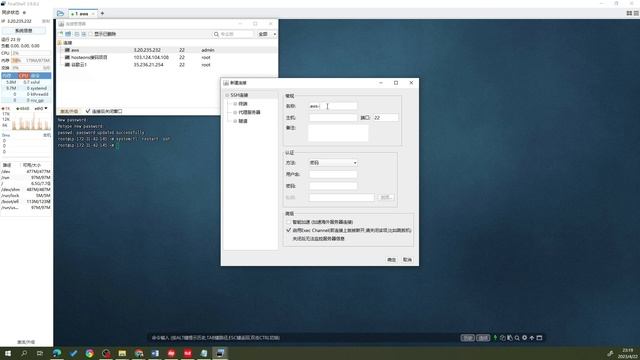Click the search magnifier icon in command bar
The image size is (640, 360).
(517, 338)
